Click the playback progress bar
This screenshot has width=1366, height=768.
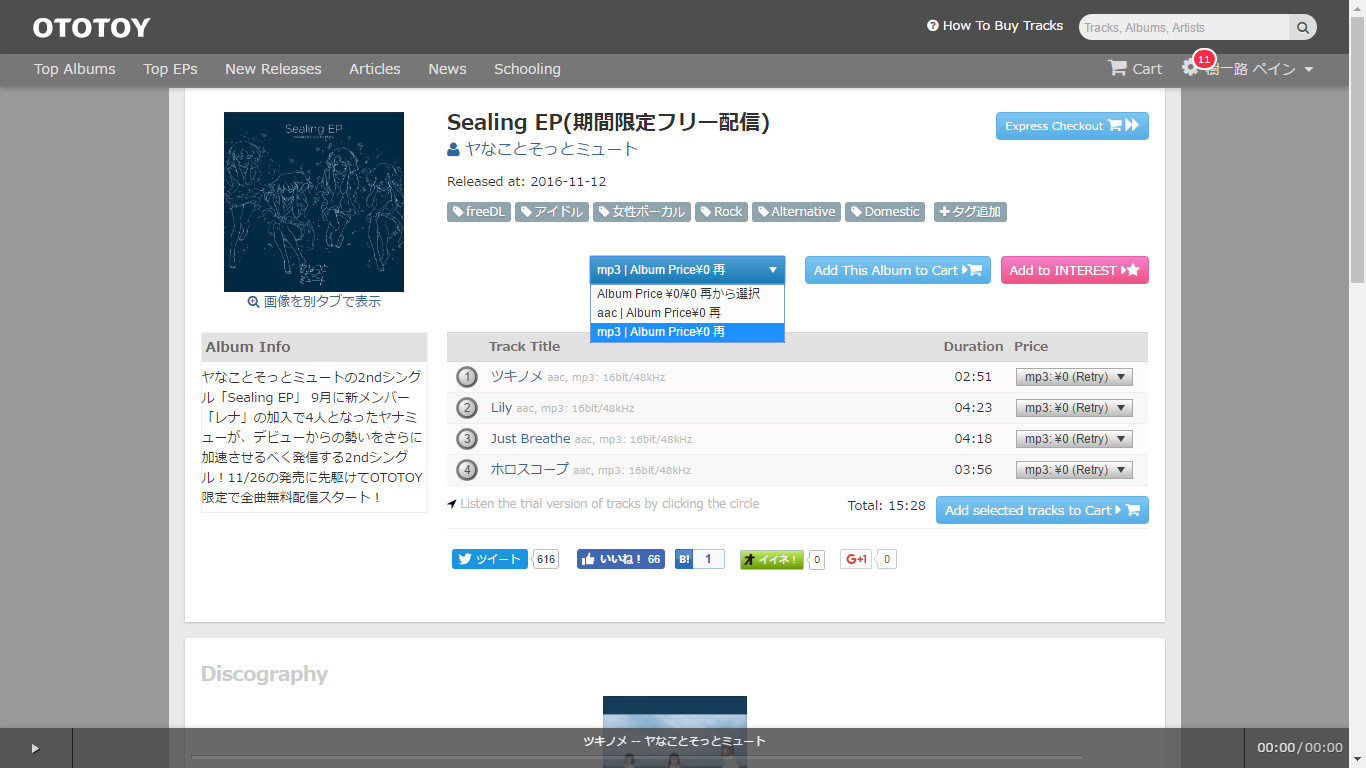click(636, 758)
